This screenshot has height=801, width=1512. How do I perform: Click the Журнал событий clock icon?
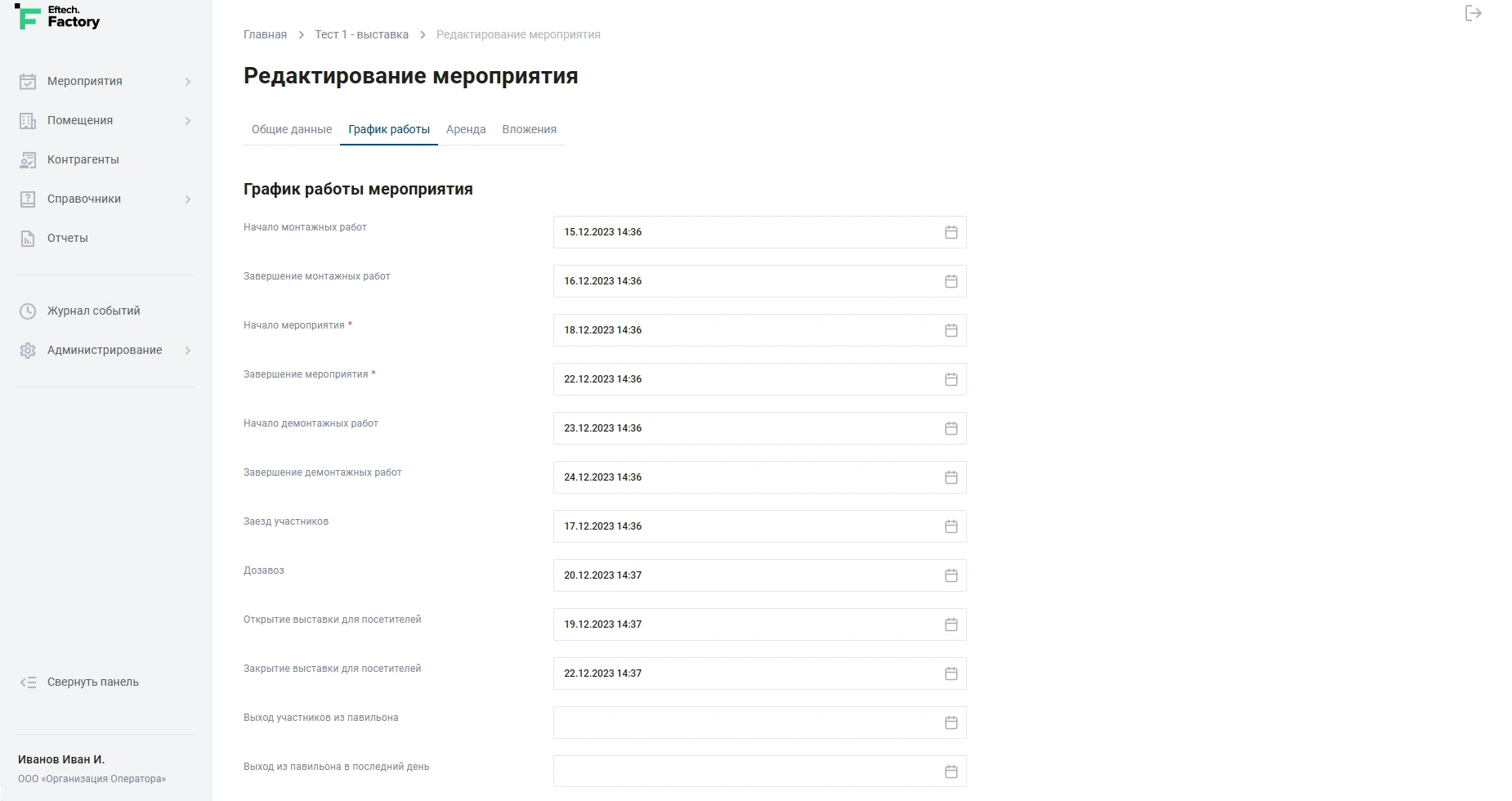click(x=28, y=311)
